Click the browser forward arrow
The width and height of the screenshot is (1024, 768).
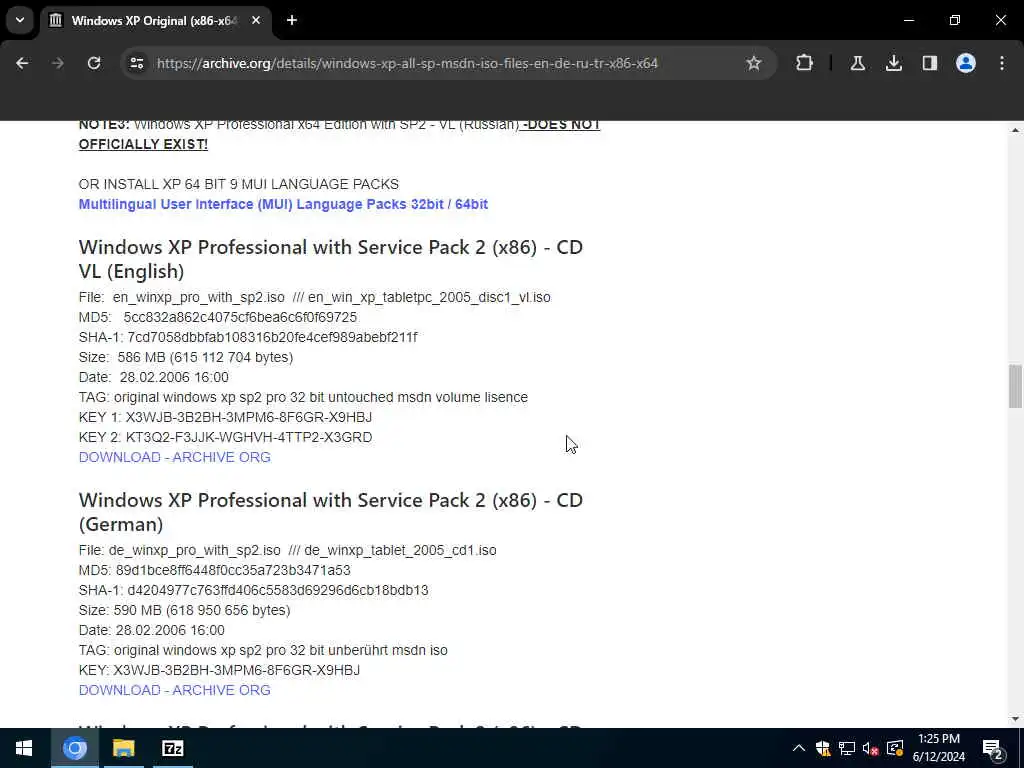pyautogui.click(x=57, y=63)
